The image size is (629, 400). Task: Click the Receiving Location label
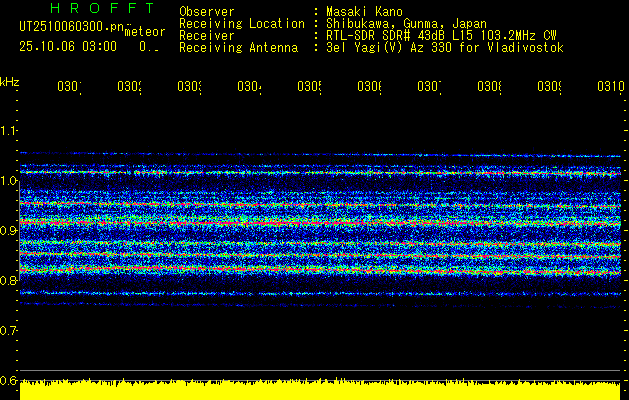pos(242,24)
